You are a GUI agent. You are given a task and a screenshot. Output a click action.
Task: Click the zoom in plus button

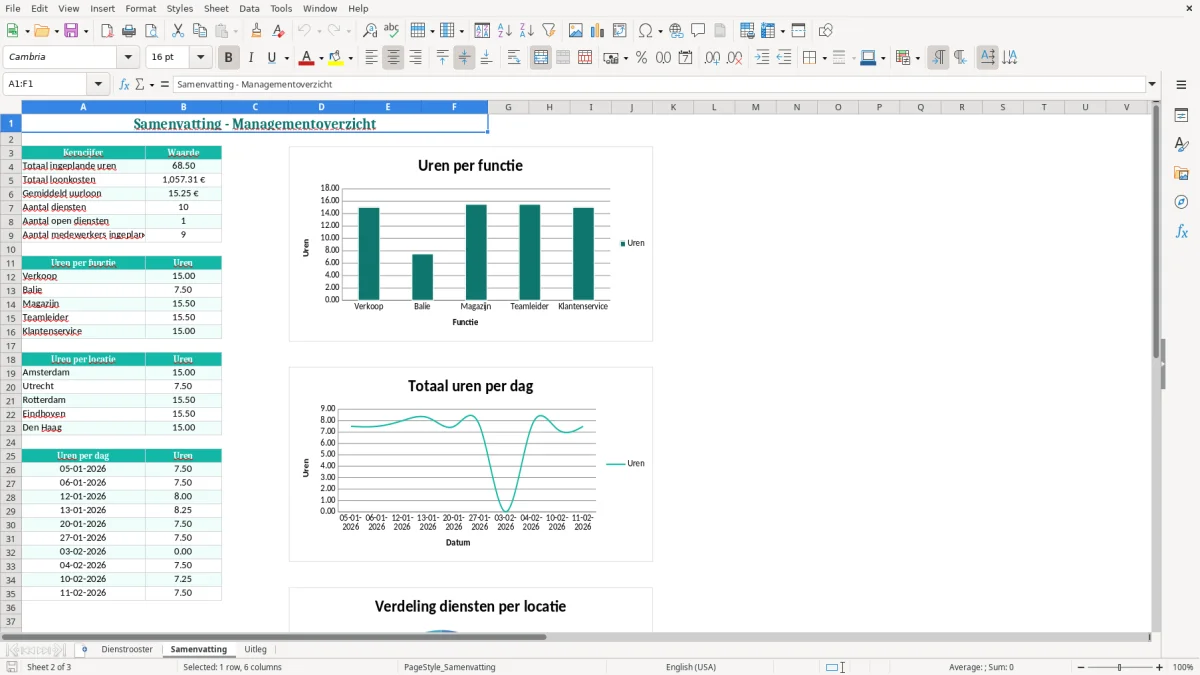1160,667
